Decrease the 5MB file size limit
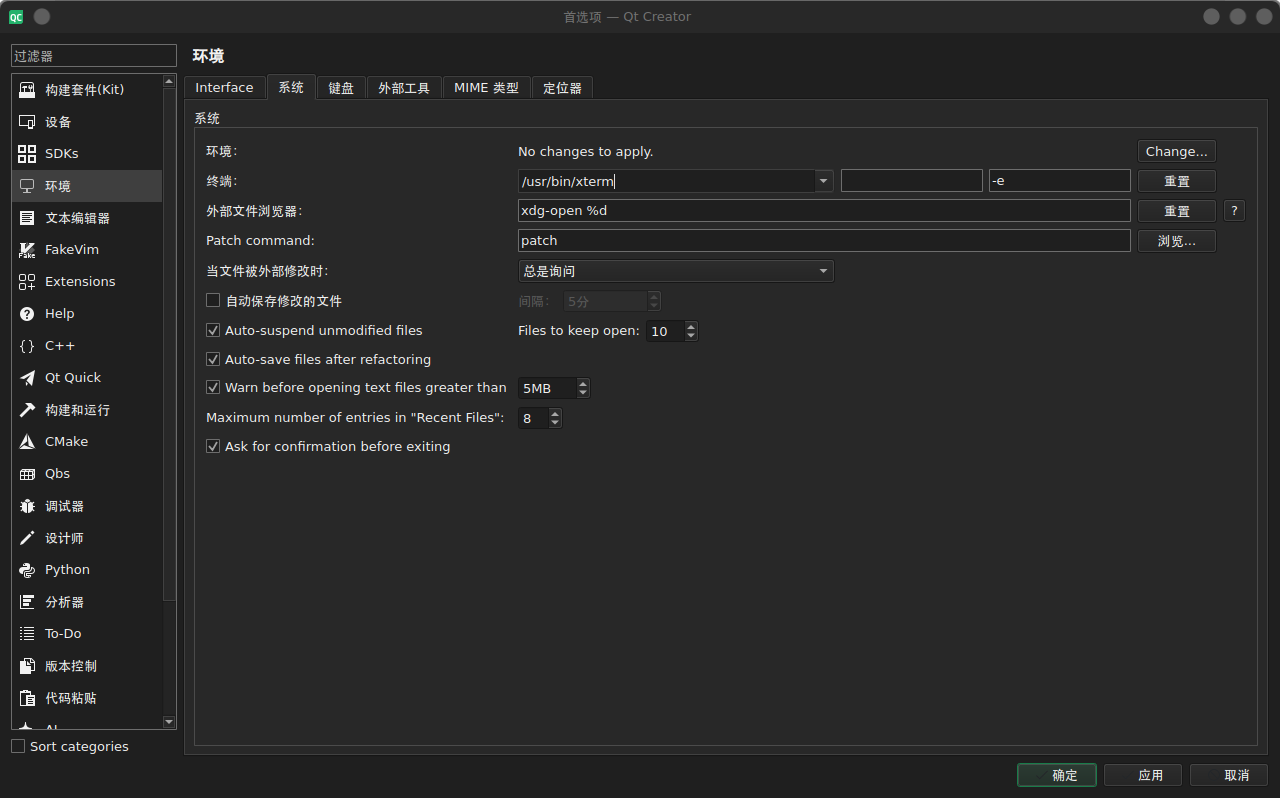Viewport: 1280px width, 798px height. pyautogui.click(x=584, y=393)
